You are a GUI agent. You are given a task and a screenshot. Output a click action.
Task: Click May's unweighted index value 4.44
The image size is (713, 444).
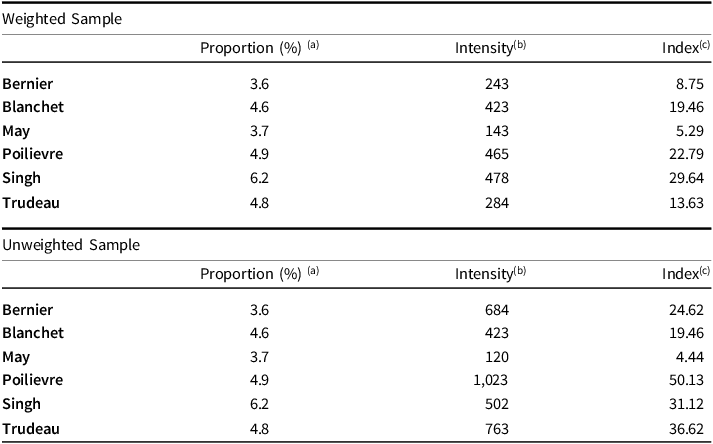(x=690, y=357)
